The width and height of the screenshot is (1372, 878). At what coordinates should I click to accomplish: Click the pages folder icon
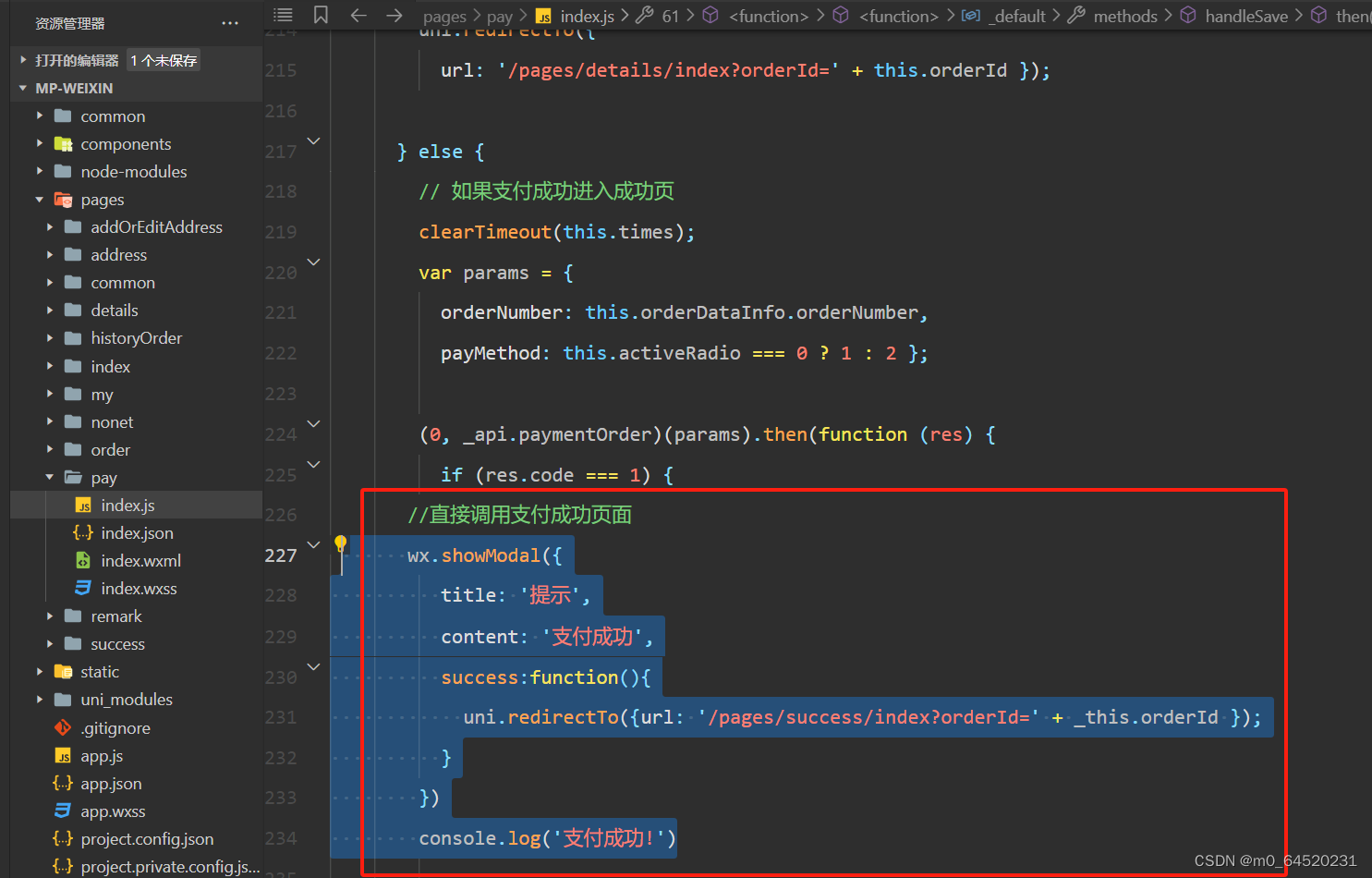pyautogui.click(x=63, y=200)
